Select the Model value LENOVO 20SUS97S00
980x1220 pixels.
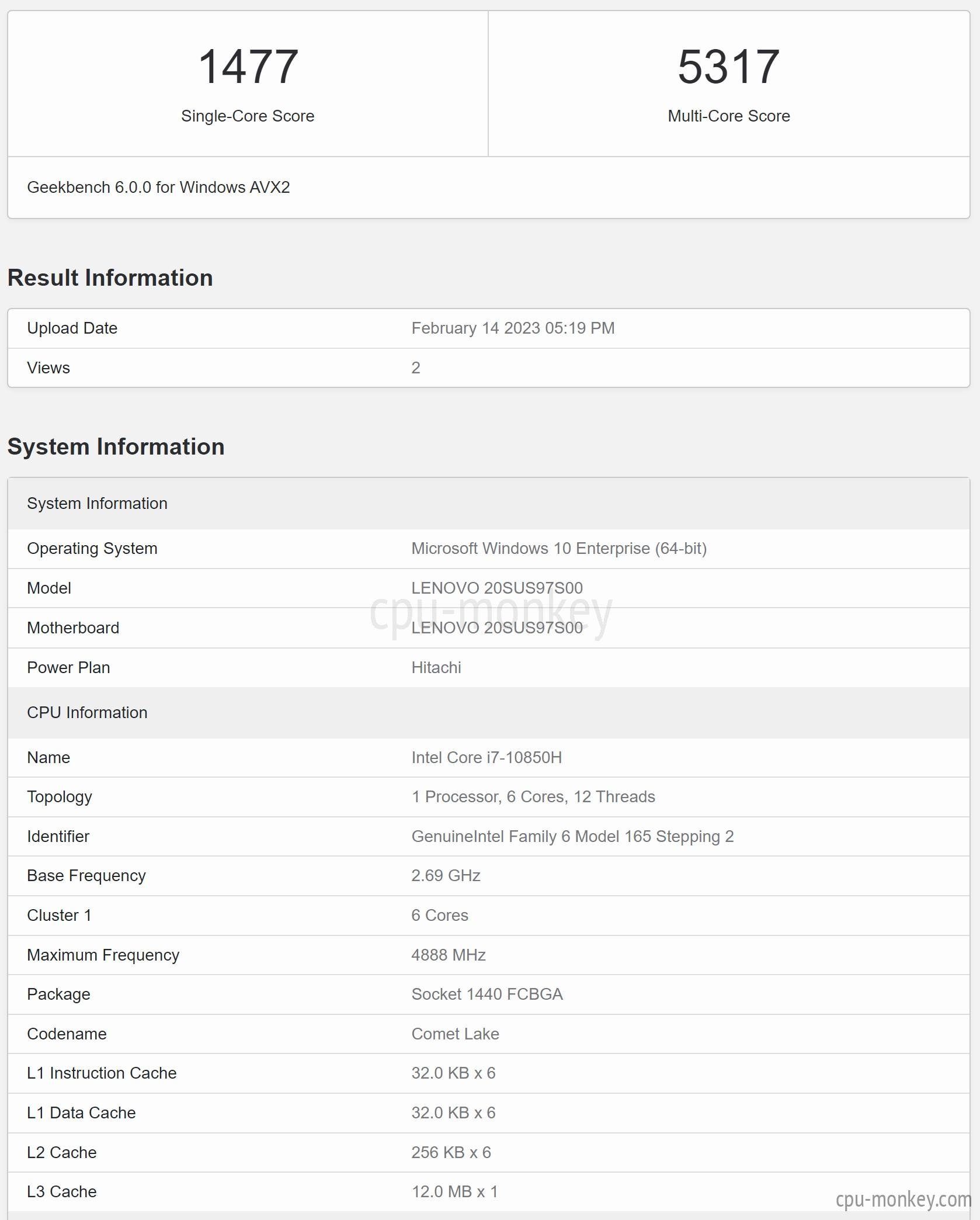[x=497, y=588]
